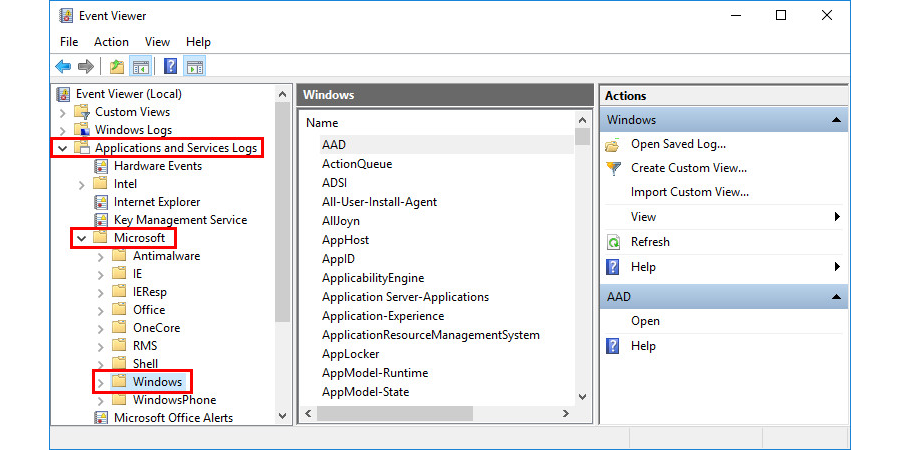The height and width of the screenshot is (450, 900).
Task: Select the Shell tree folder
Action: (145, 364)
